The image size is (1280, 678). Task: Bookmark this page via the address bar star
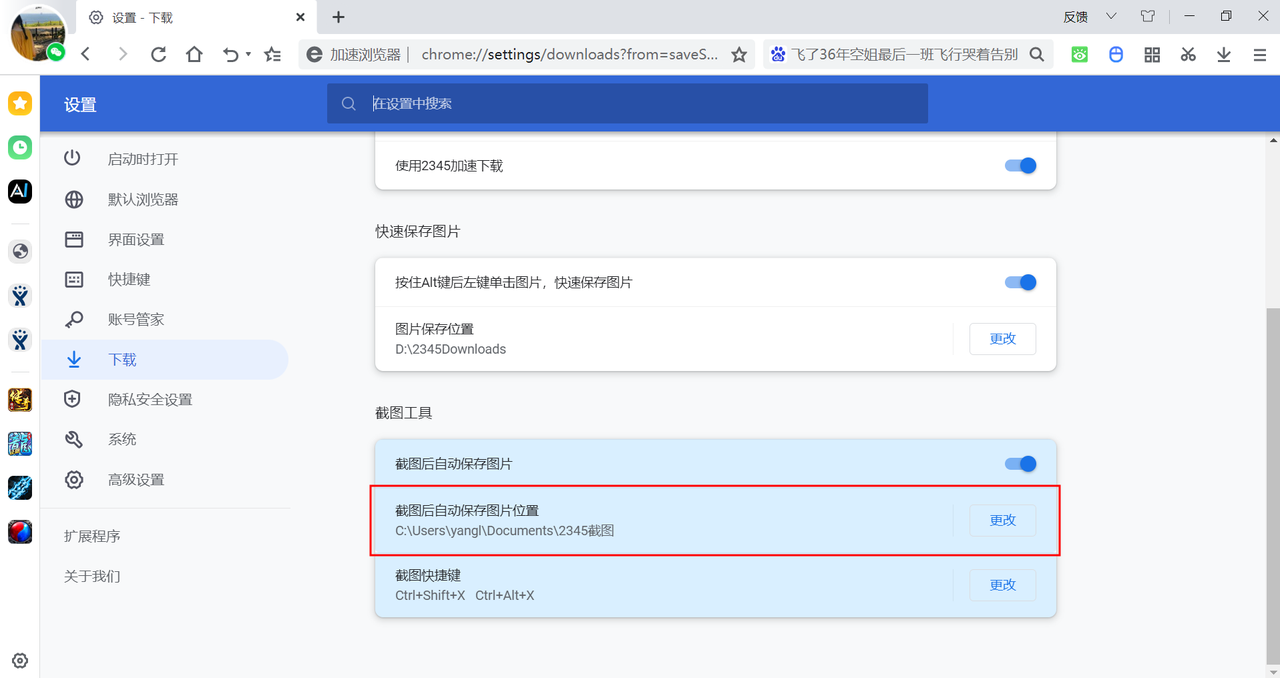point(738,54)
